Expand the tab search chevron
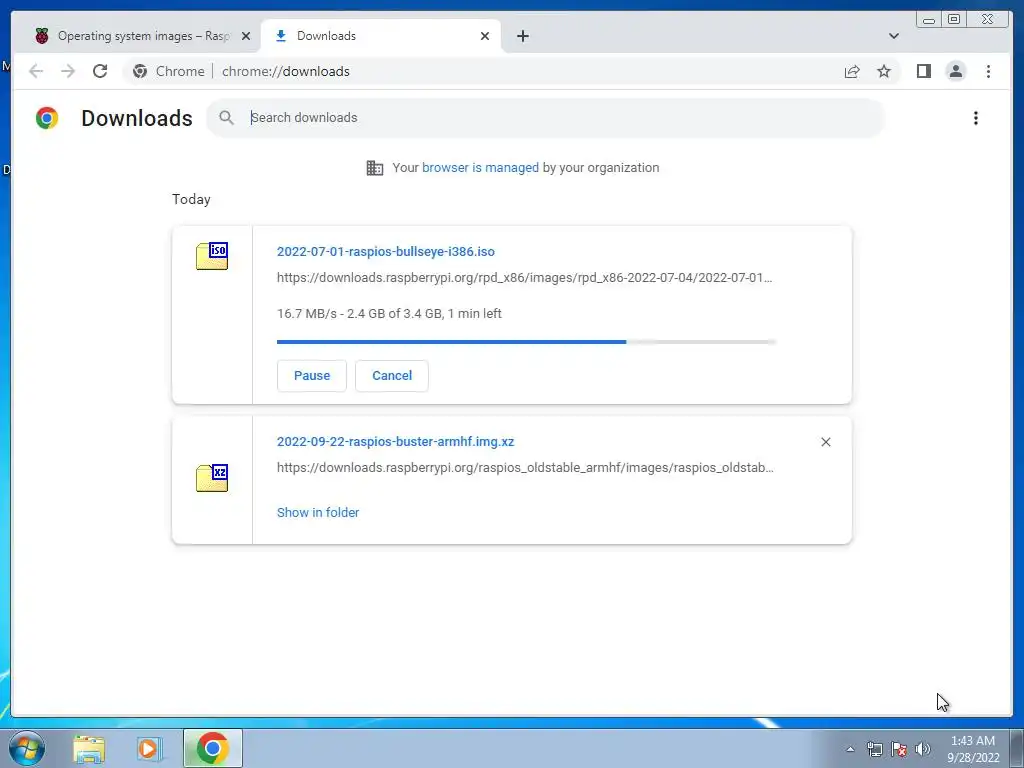 (893, 36)
